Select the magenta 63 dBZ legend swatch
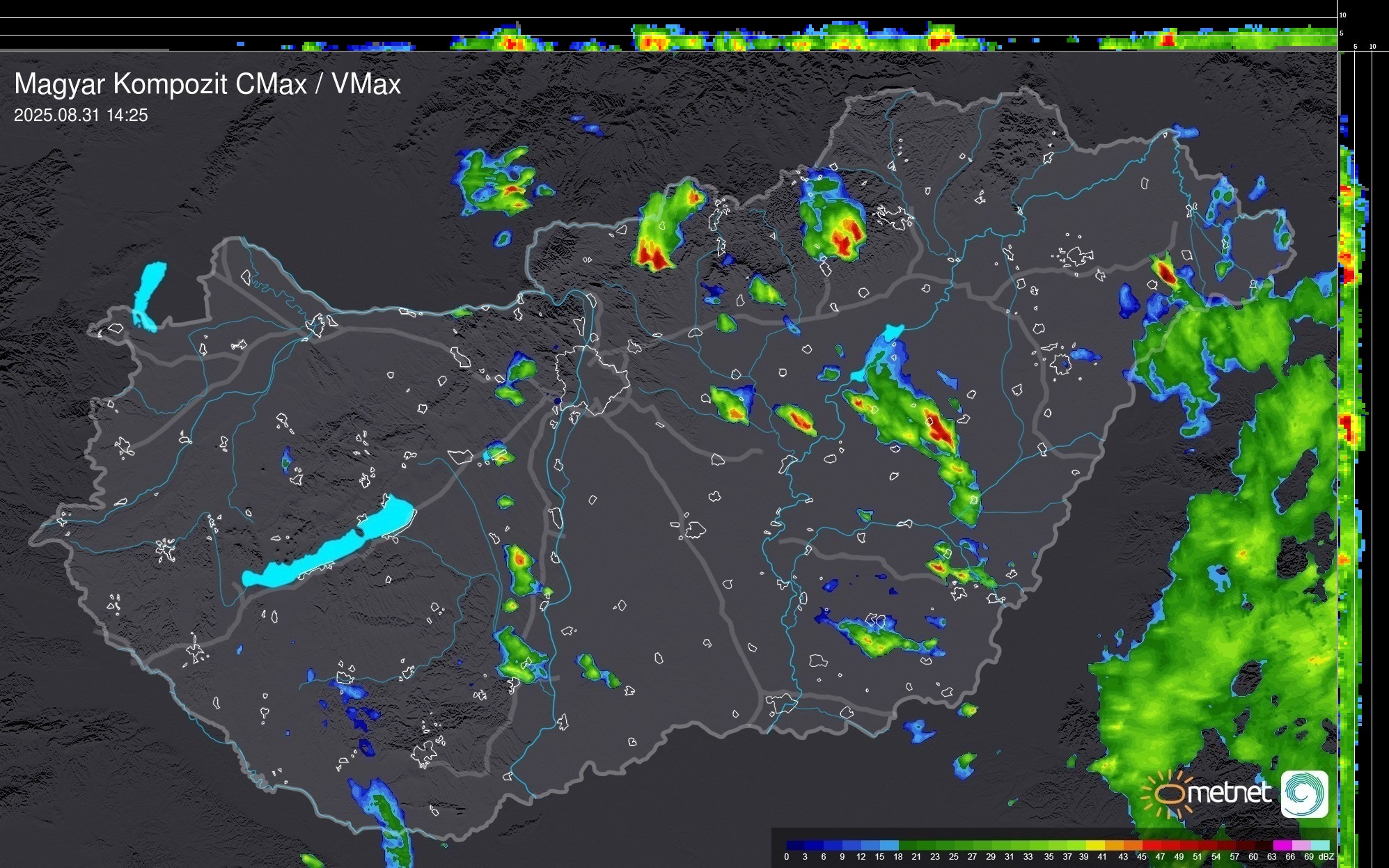This screenshot has width=1389, height=868. coord(1283,845)
